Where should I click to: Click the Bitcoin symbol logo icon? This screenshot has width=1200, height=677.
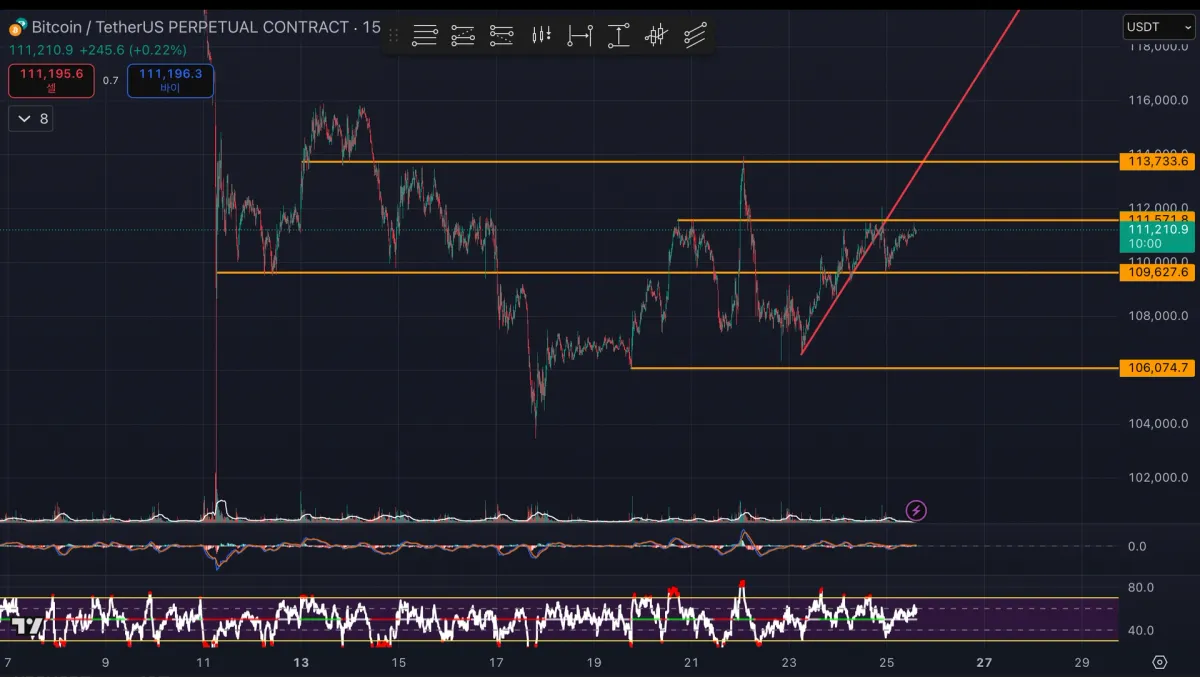point(16,27)
